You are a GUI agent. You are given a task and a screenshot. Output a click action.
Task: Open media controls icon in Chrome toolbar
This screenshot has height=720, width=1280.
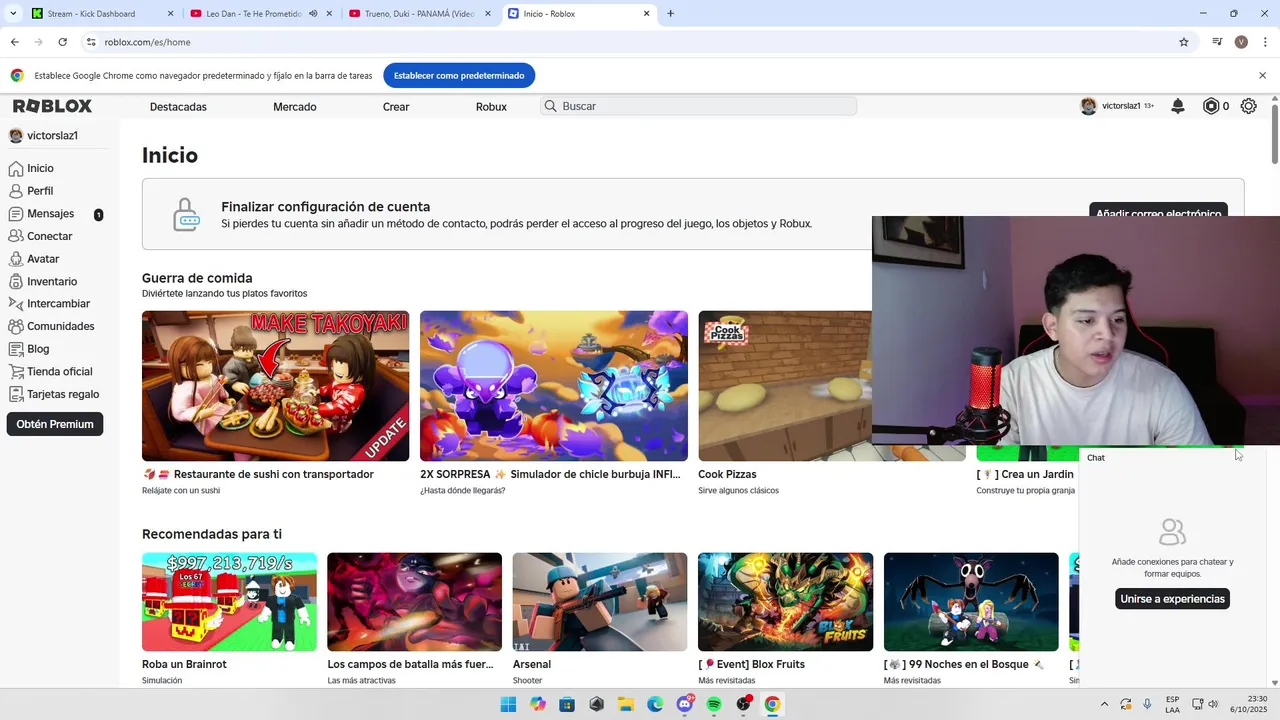click(x=1217, y=42)
